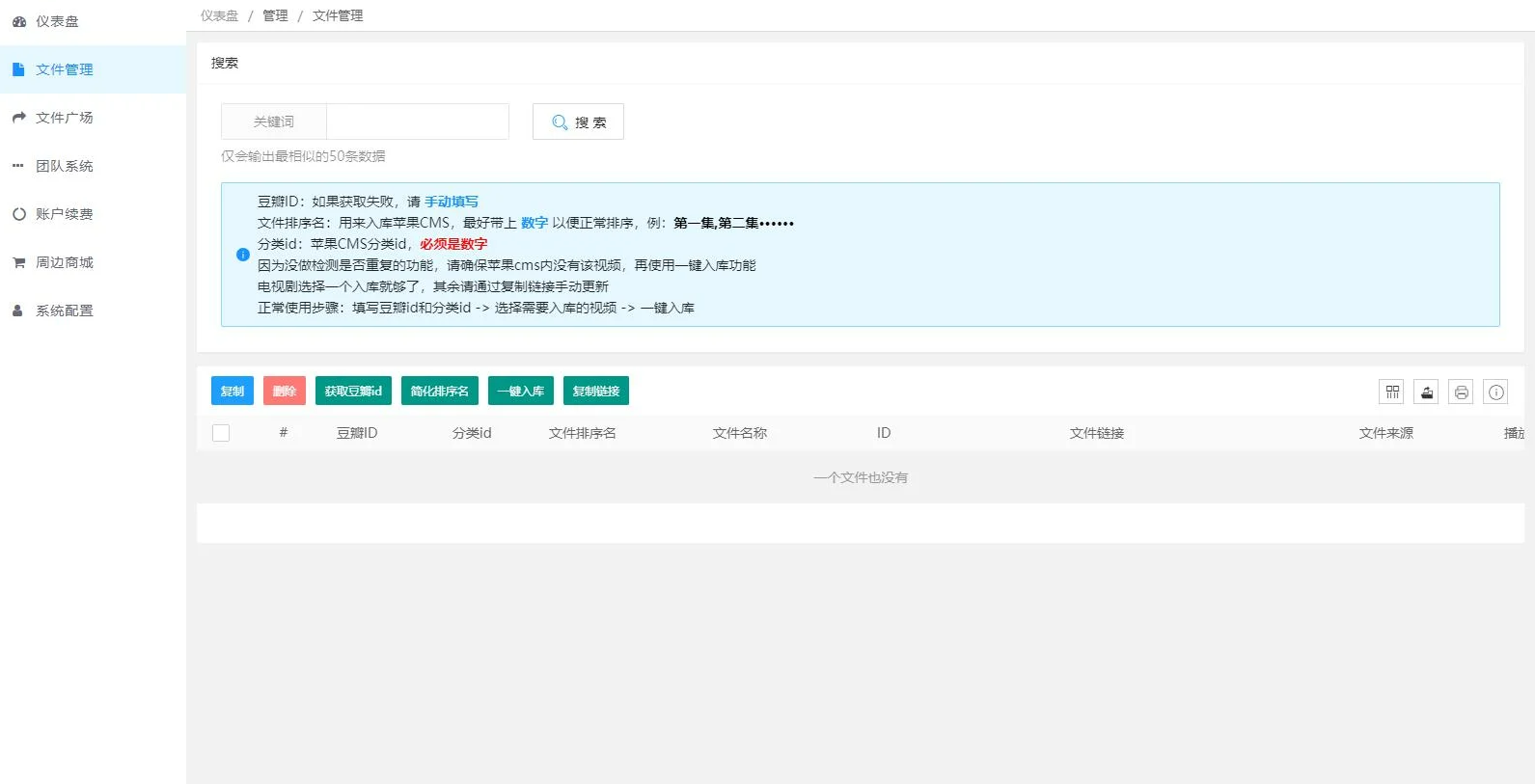The height and width of the screenshot is (784, 1535).
Task: Open 团队系统 menu item
Action: [93, 166]
